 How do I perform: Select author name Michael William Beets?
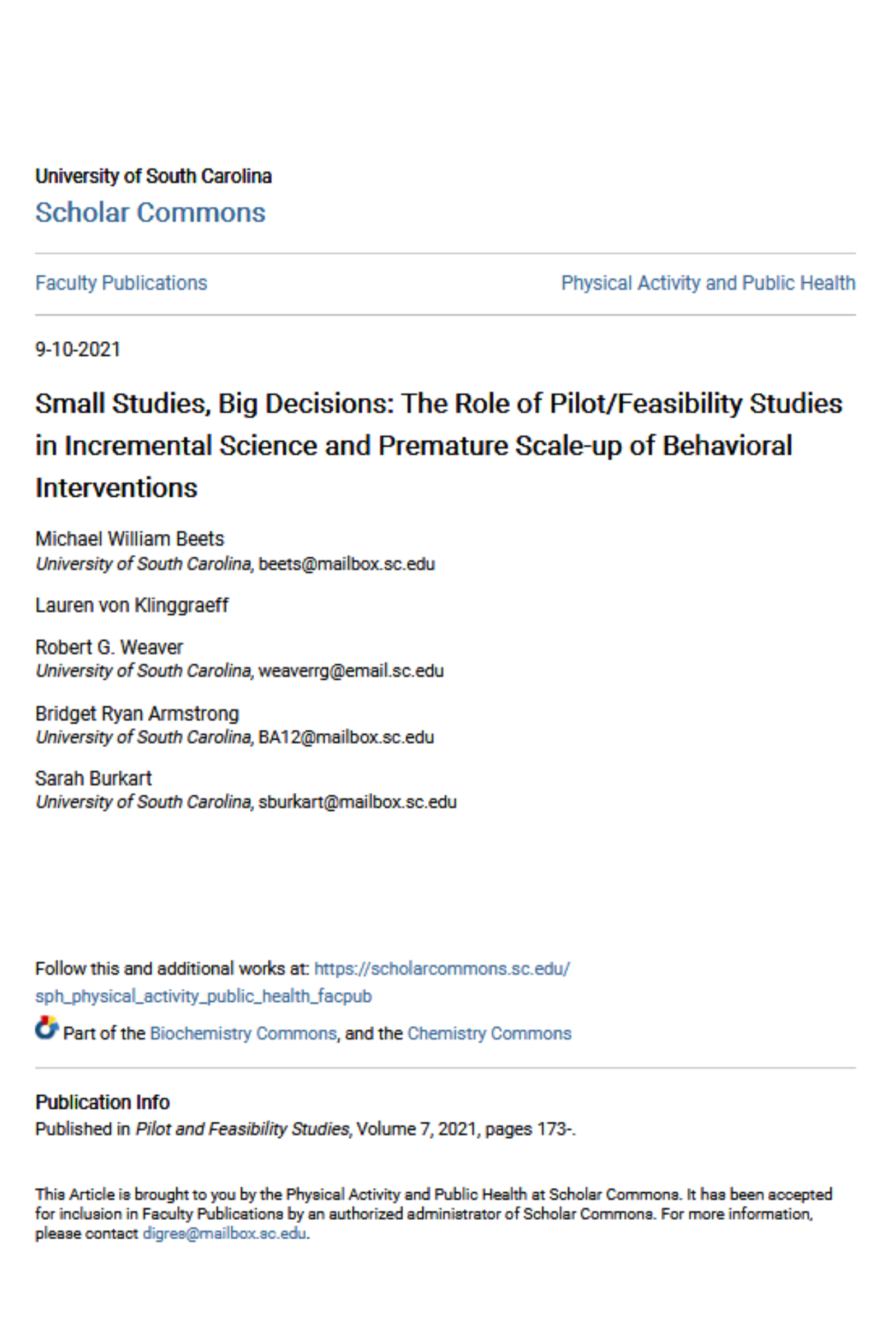pos(130,539)
